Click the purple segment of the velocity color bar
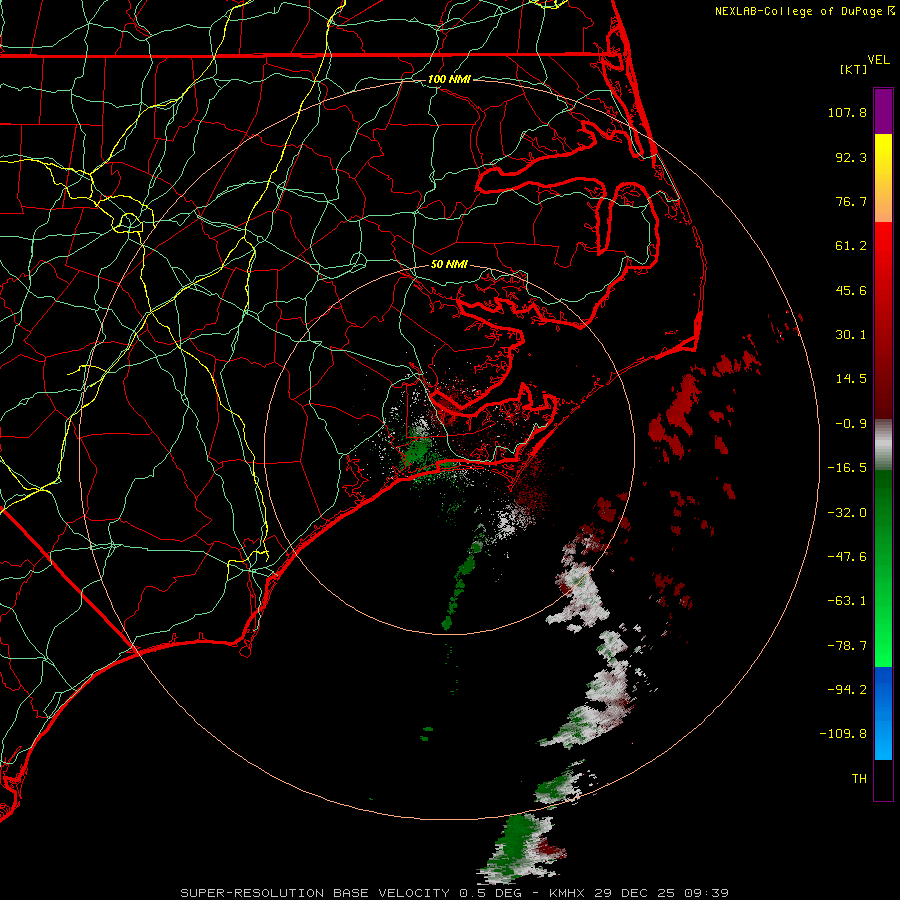This screenshot has height=900, width=900. (x=883, y=111)
